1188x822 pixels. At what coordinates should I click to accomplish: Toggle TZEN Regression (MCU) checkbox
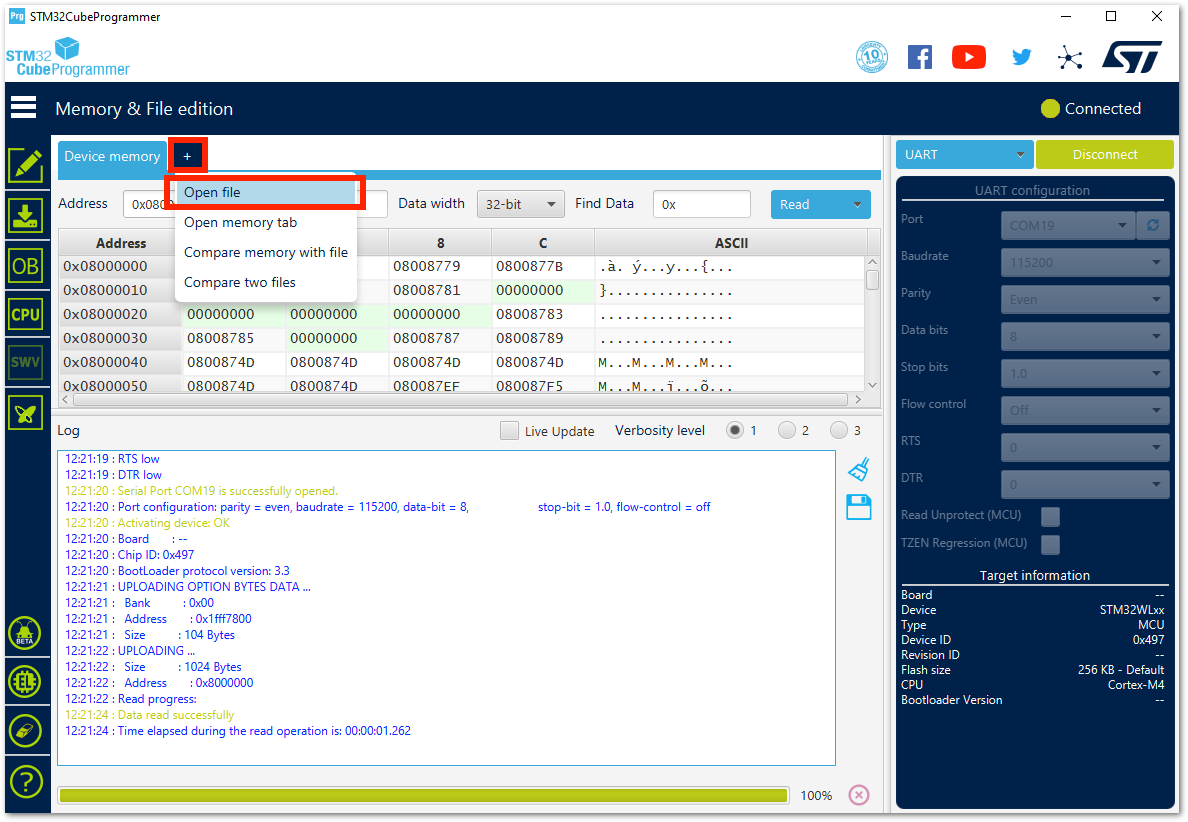tap(1050, 544)
